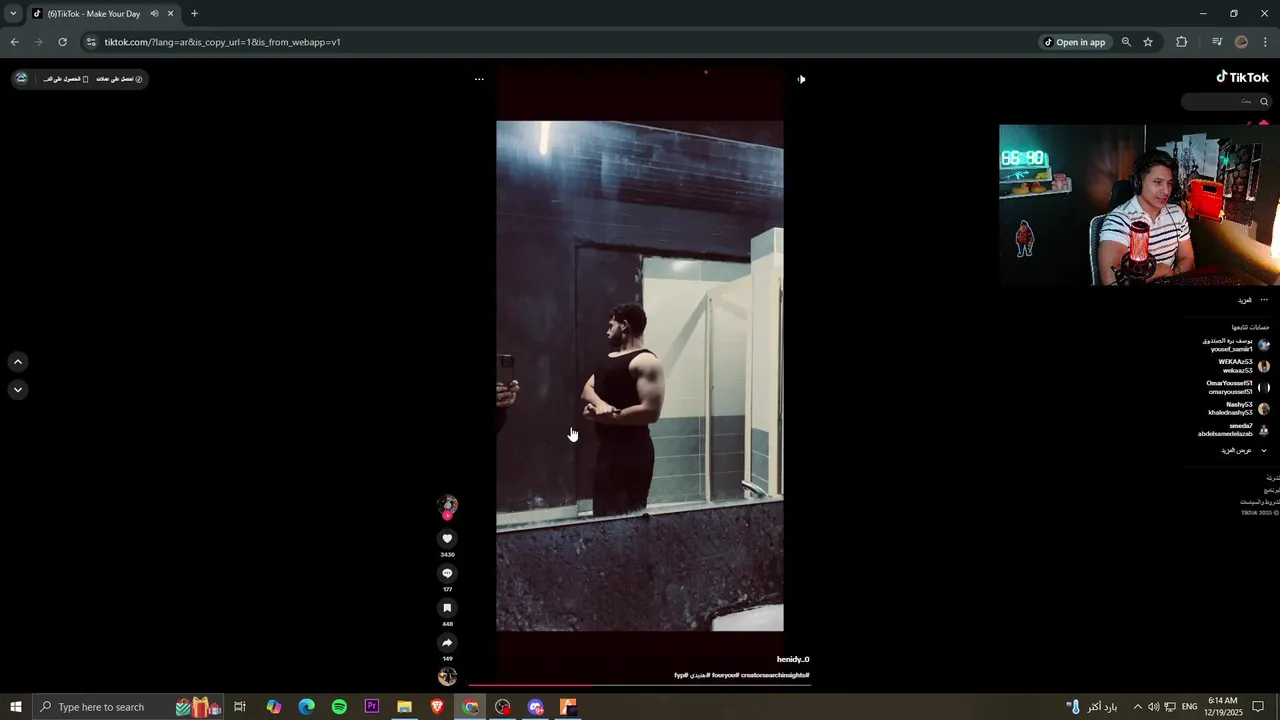This screenshot has height=720, width=1280.
Task: Share the video using the arrow icon
Action: [x=447, y=643]
